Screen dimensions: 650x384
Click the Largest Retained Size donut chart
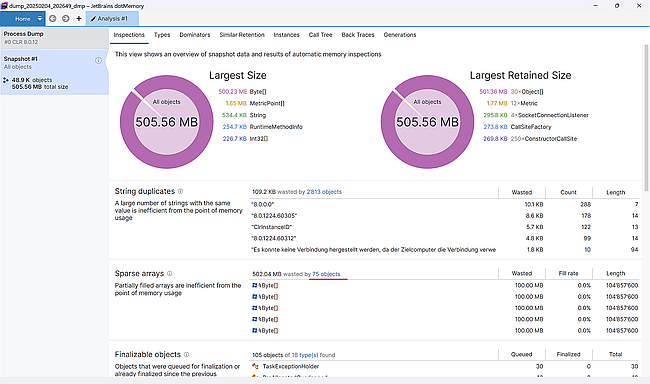[x=427, y=122]
